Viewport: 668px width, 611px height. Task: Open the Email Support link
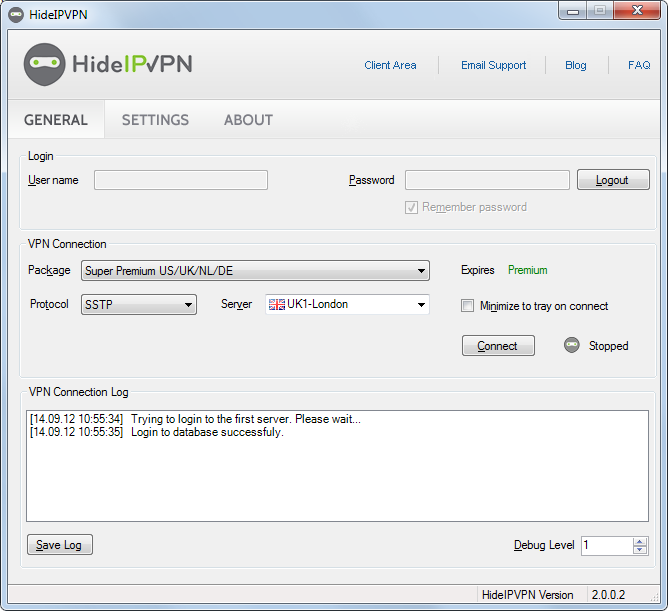493,65
